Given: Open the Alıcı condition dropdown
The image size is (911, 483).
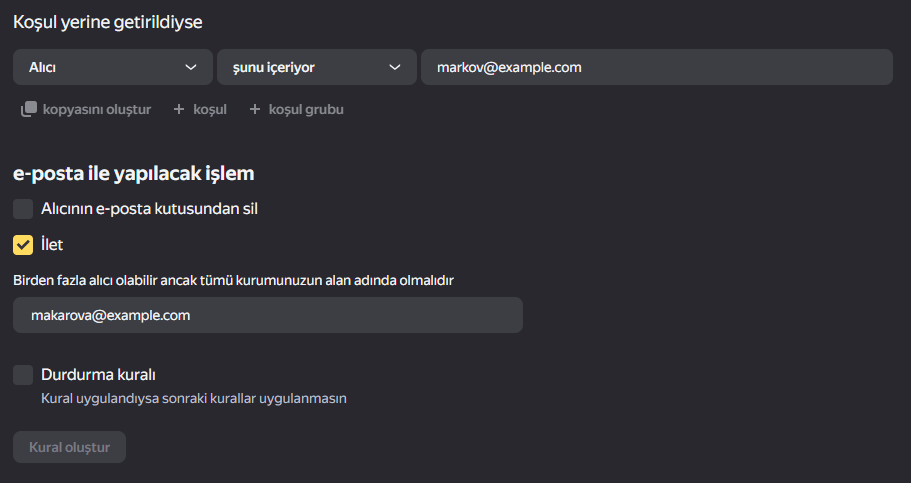Looking at the screenshot, I should 113,67.
